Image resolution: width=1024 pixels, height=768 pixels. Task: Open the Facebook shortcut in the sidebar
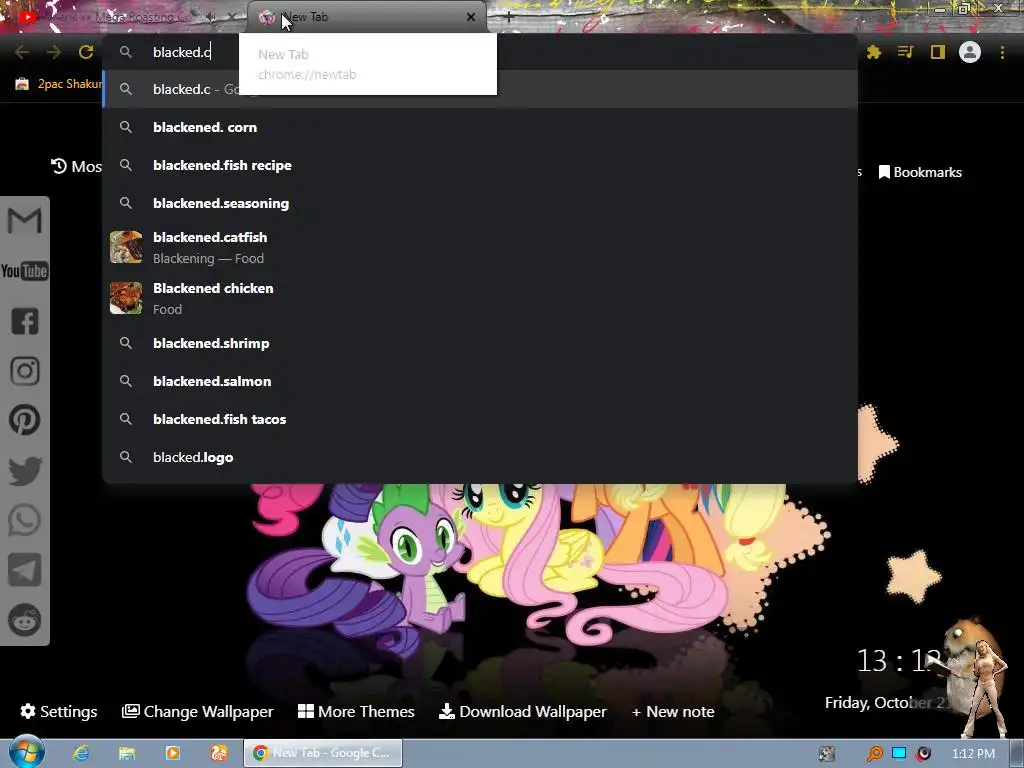[x=25, y=321]
